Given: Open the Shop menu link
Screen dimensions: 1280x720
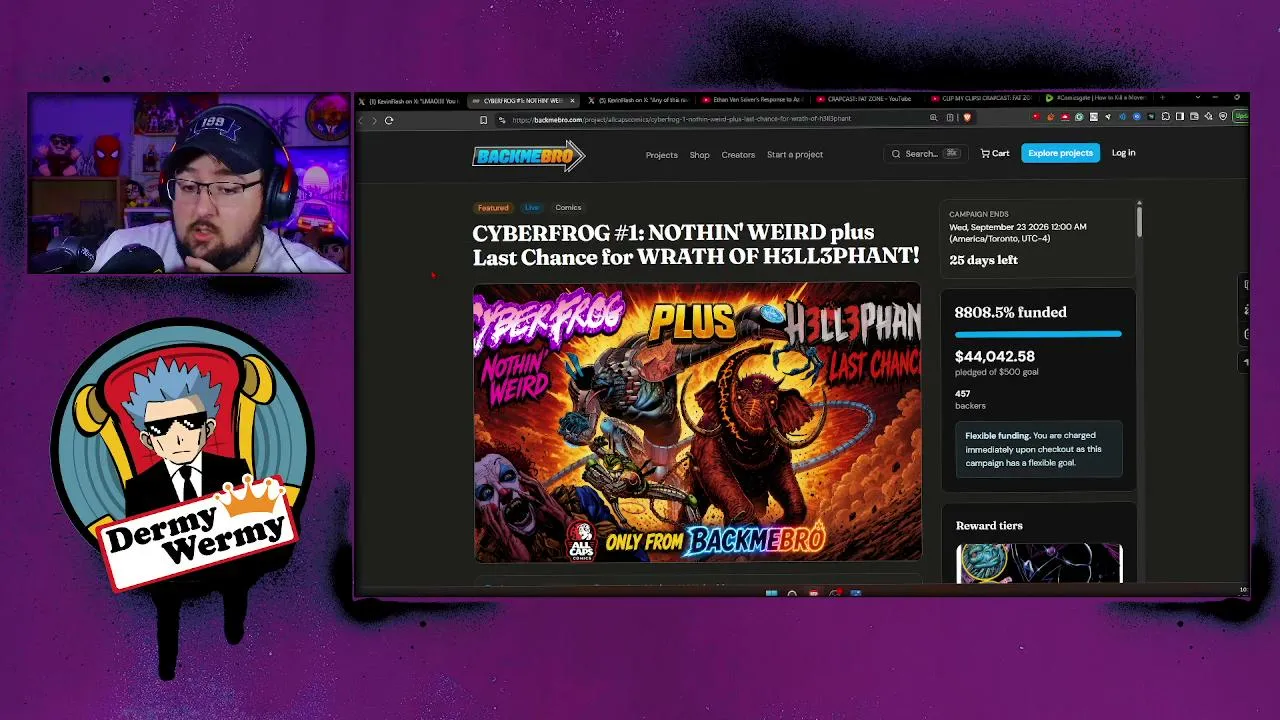Looking at the screenshot, I should pyautogui.click(x=699, y=155).
